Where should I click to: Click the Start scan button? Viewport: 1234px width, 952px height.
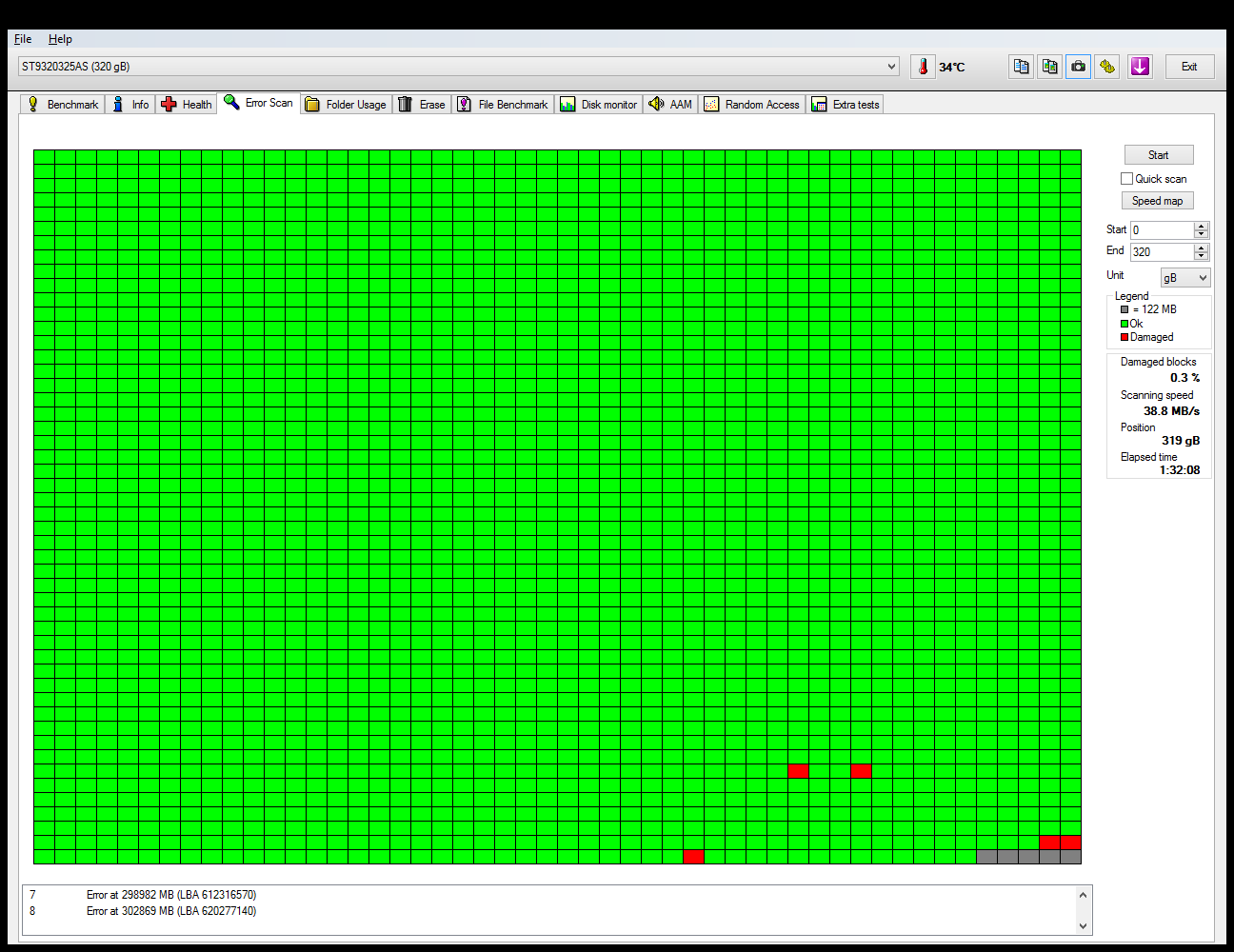click(x=1159, y=155)
